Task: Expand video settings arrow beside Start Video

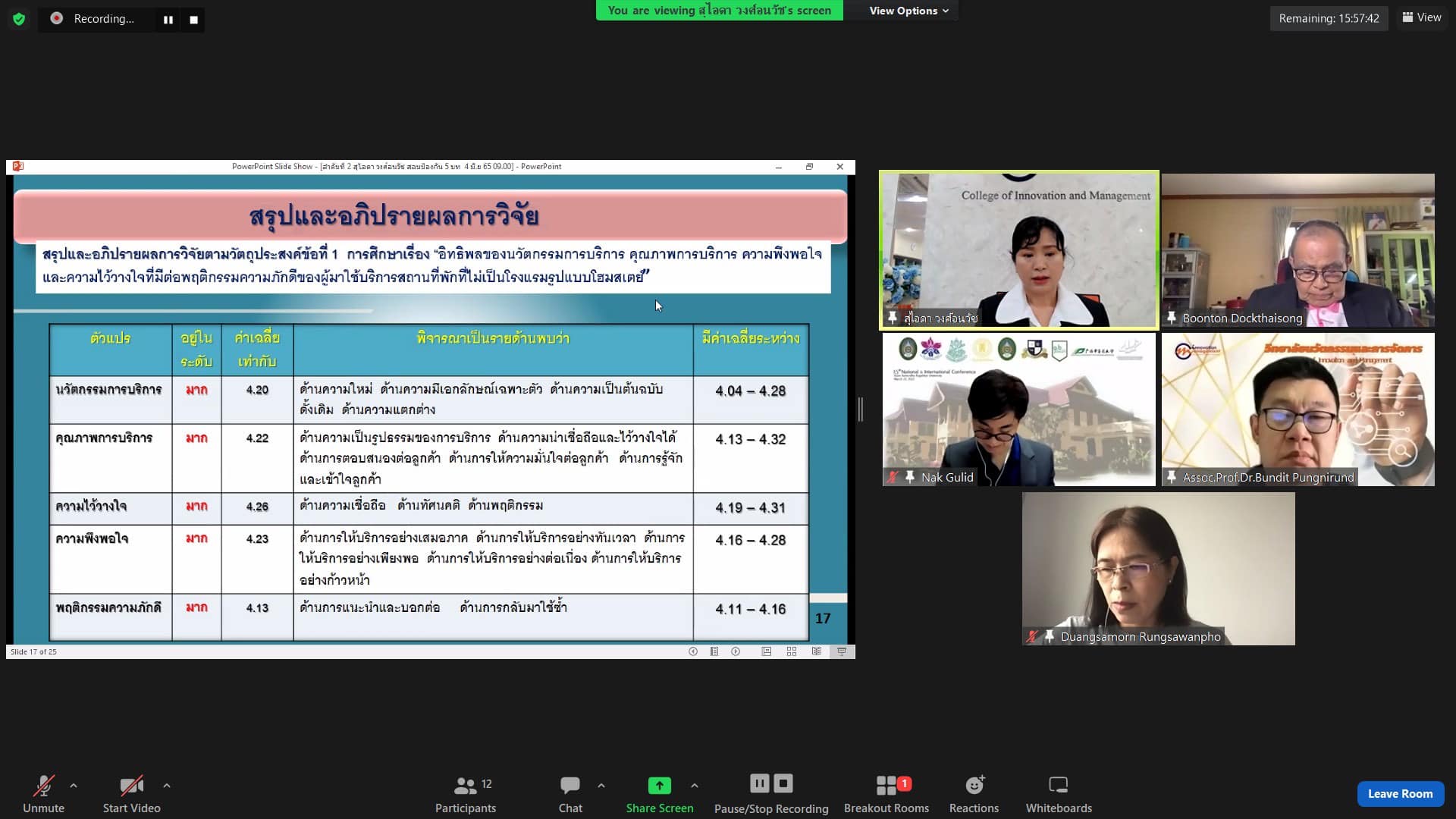Action: (x=167, y=786)
